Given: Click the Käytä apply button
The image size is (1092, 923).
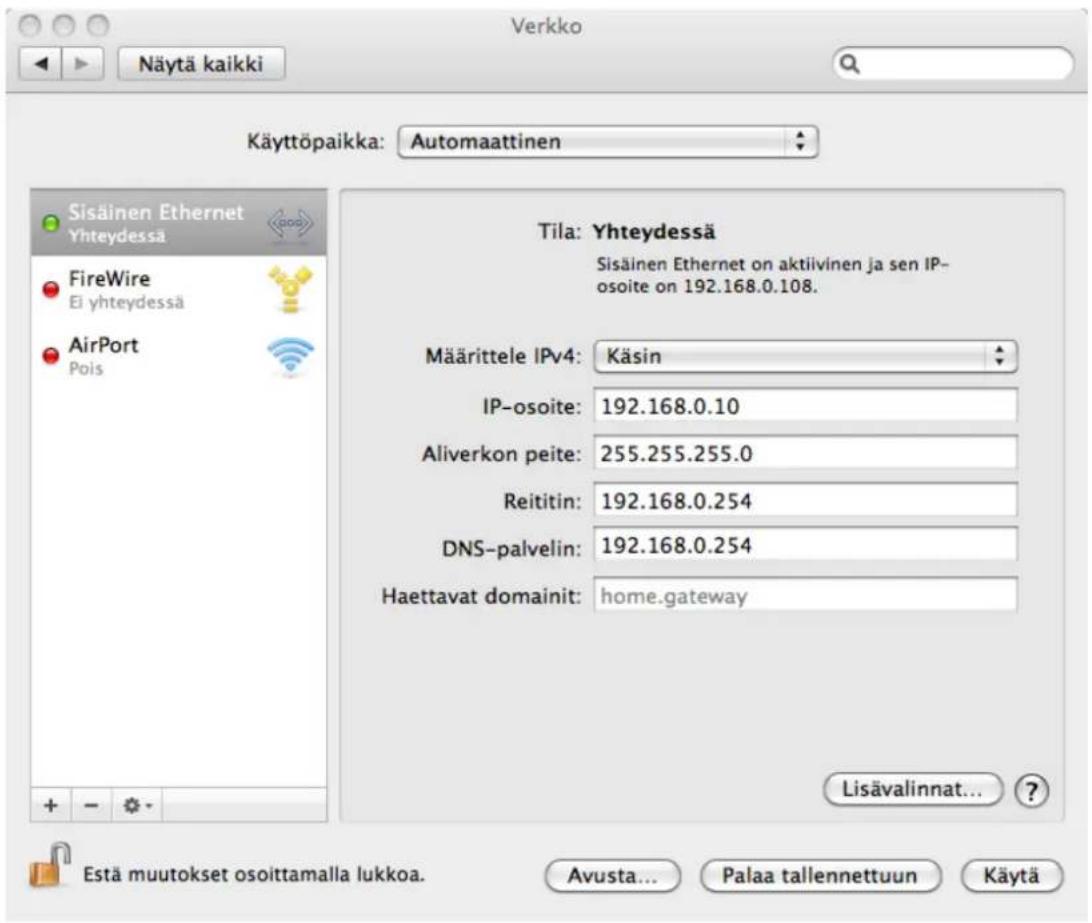Looking at the screenshot, I should pos(1011,876).
